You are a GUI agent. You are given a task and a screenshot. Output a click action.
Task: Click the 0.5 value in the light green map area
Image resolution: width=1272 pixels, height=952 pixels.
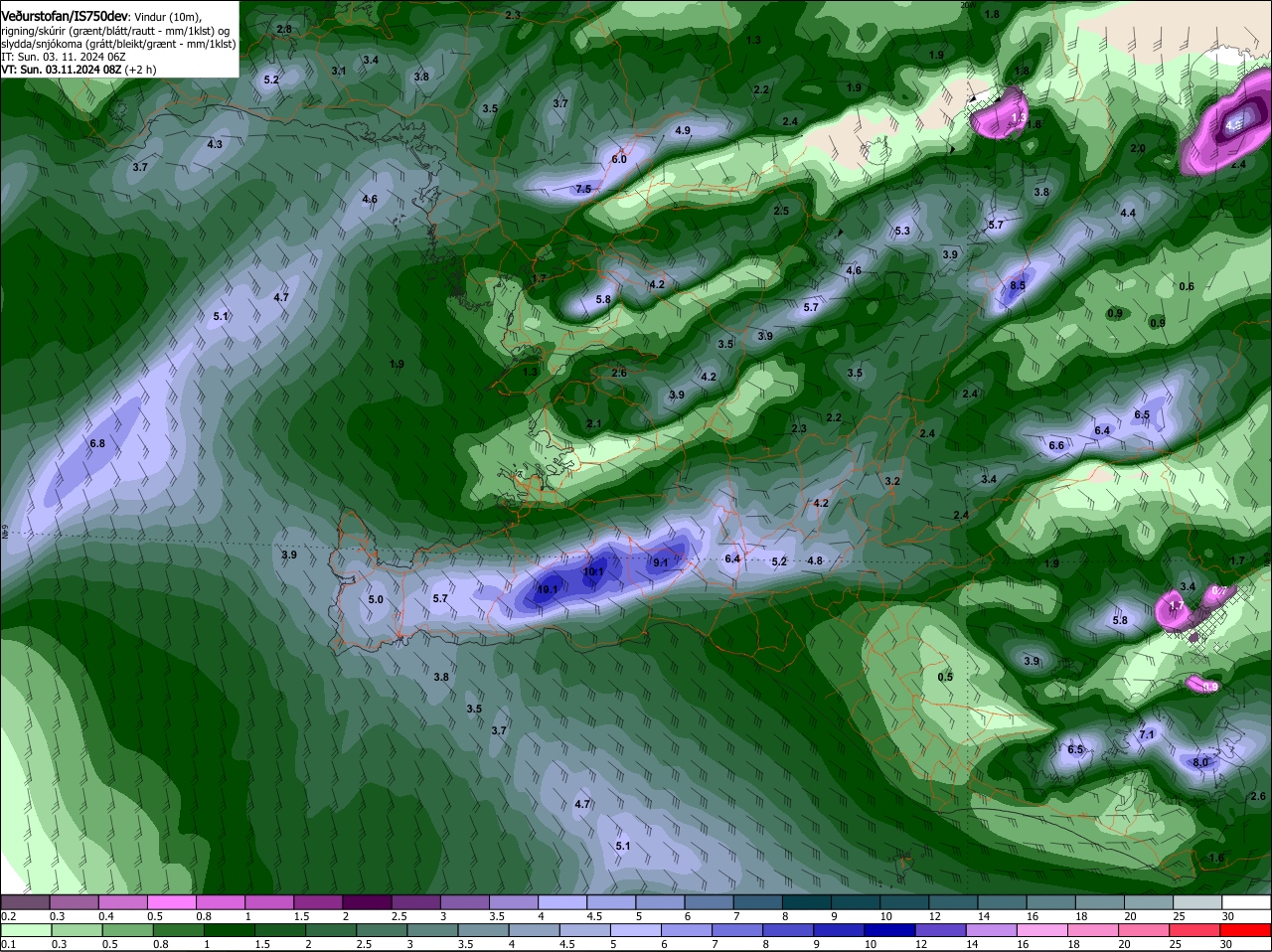[945, 677]
